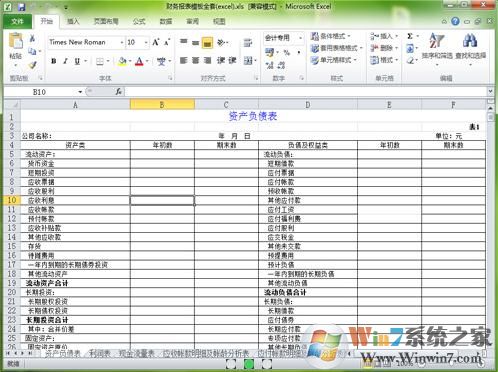Open the 现金流量表 sheet tab
This screenshot has height=372, width=498.
[x=137, y=353]
